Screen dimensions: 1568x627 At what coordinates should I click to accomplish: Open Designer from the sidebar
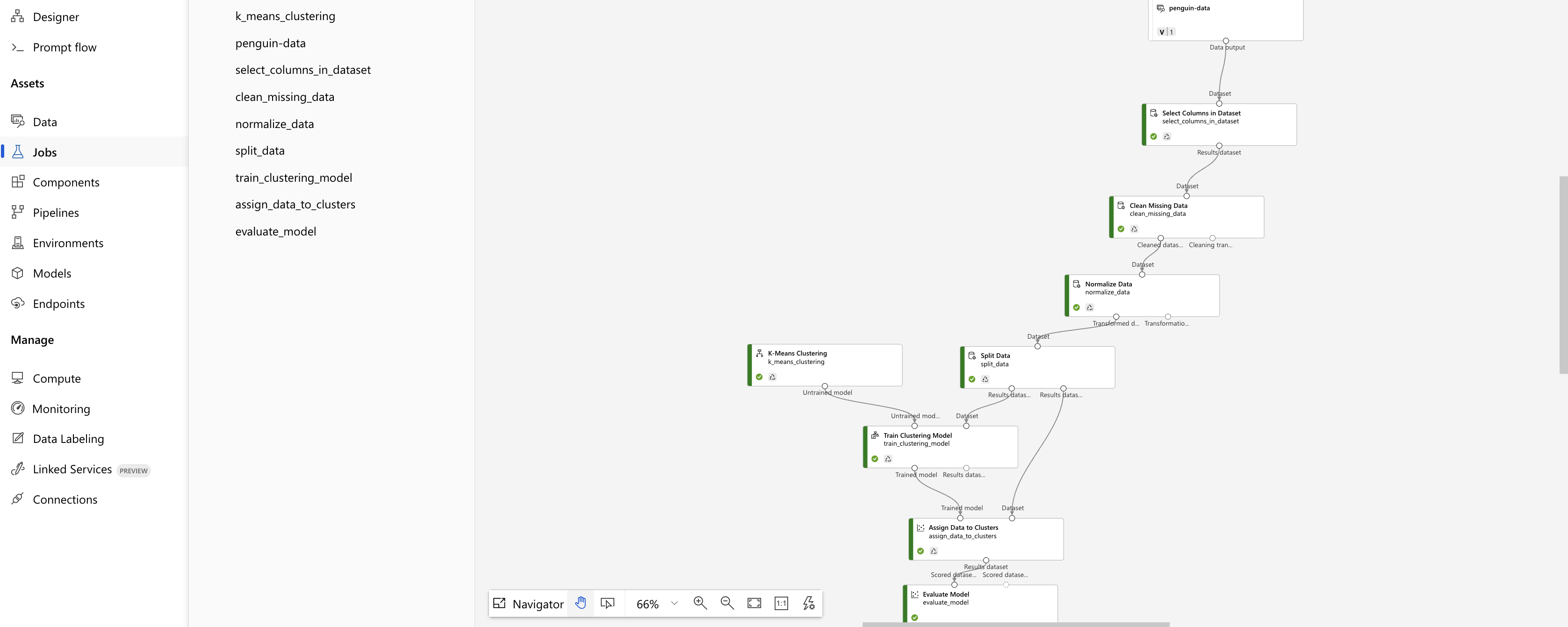[56, 17]
